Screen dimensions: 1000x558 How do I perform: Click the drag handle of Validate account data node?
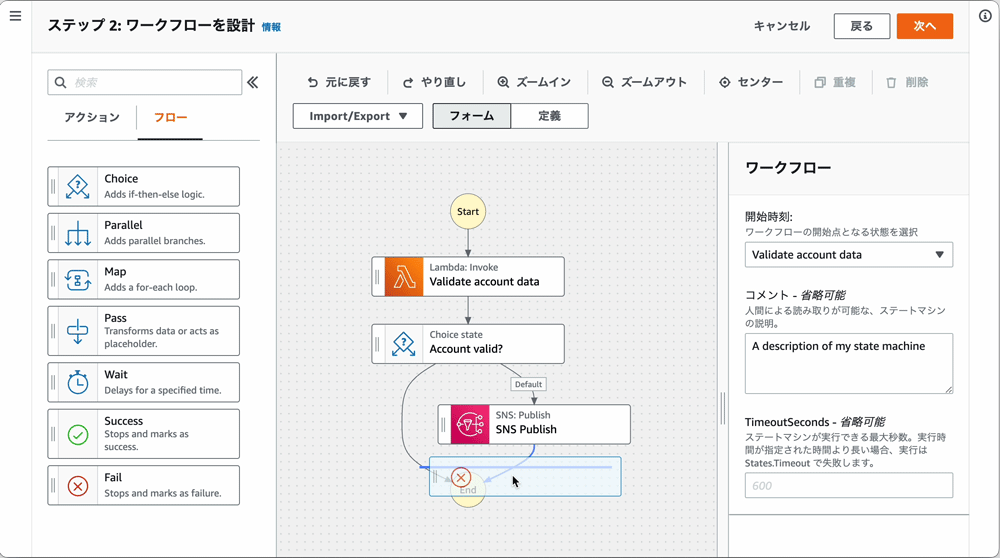click(x=377, y=277)
